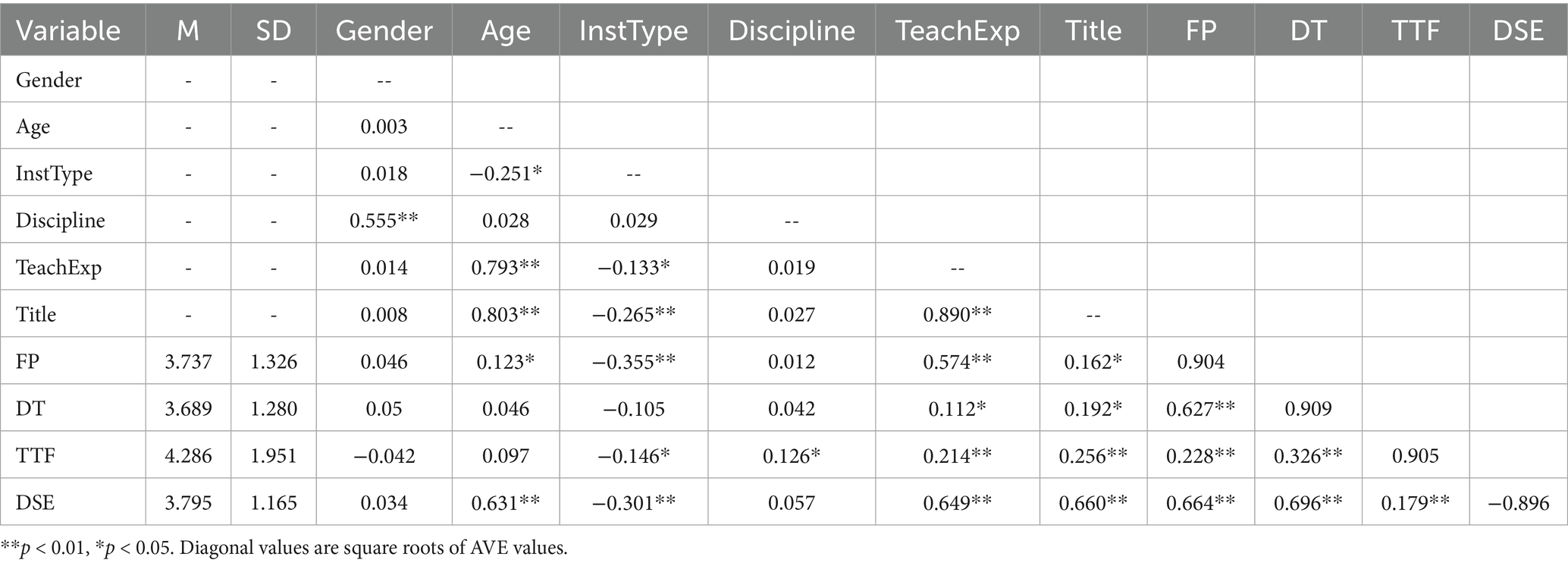The width and height of the screenshot is (1568, 566).
Task: Select the TTF standard deviation 1.951
Action: tap(273, 455)
